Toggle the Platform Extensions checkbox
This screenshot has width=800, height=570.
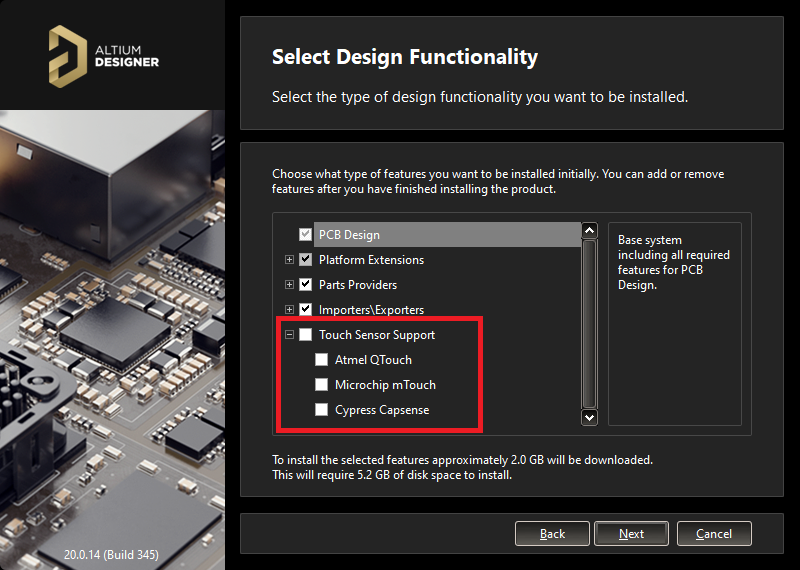click(x=306, y=260)
